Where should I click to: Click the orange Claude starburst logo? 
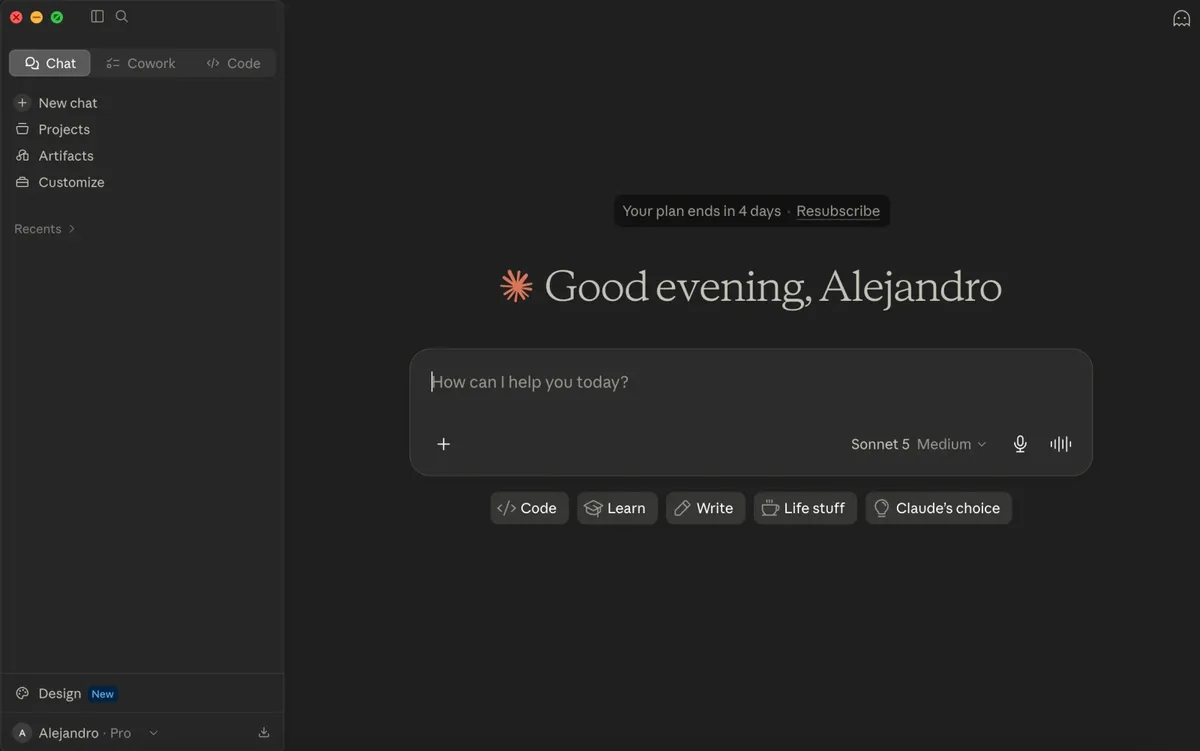[516, 287]
